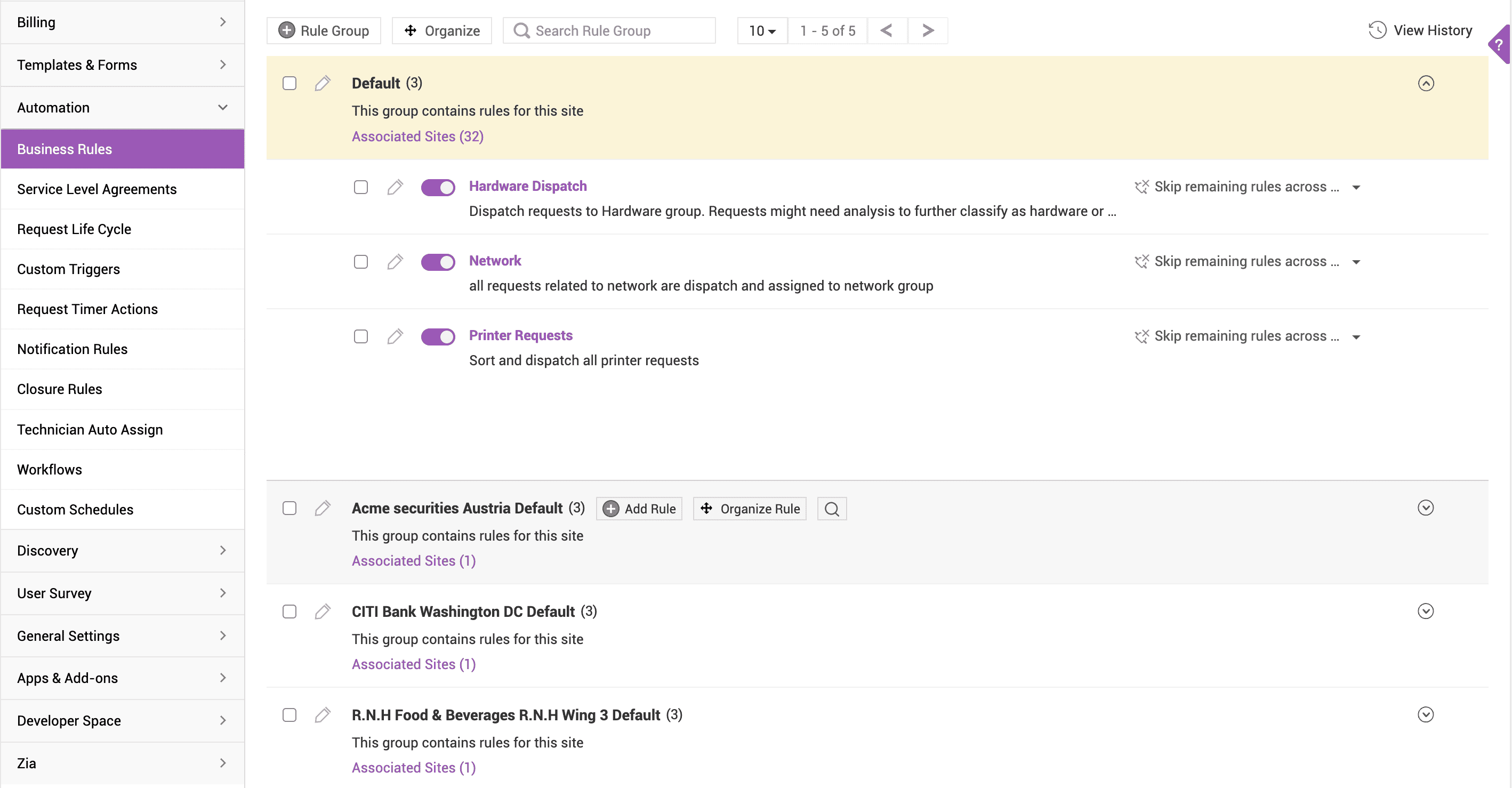Open the purple help question mark icon
The width and height of the screenshot is (1512, 788).
[x=1499, y=45]
